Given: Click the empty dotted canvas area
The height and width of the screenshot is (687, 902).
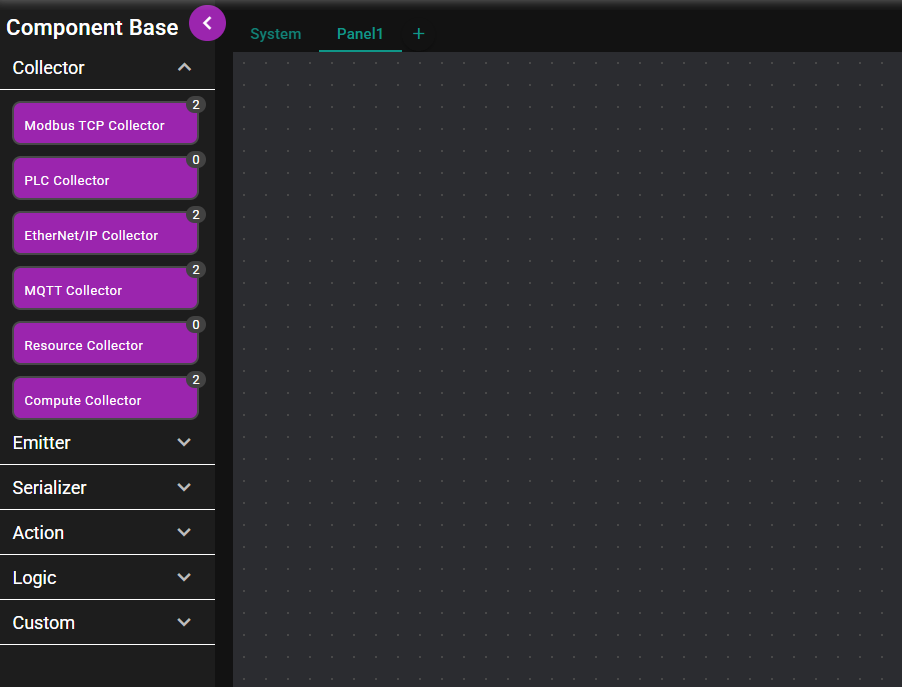Looking at the screenshot, I should (x=565, y=370).
